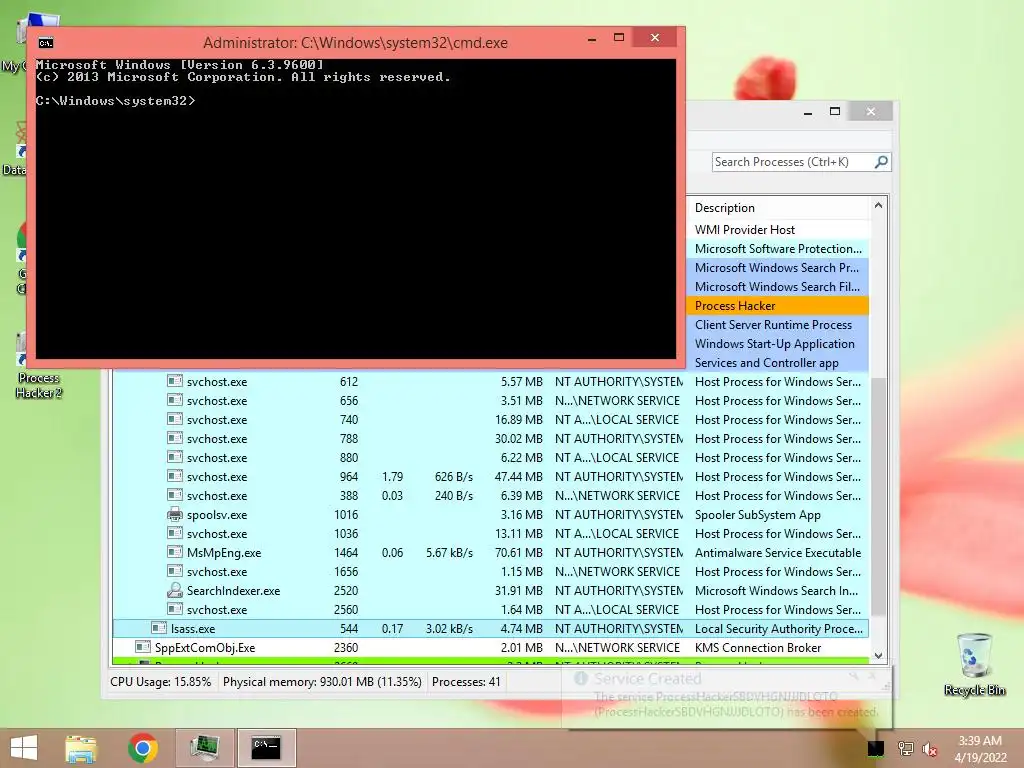This screenshot has height=768, width=1024.
Task: Select the Command Prompt taskbar button
Action: click(x=266, y=748)
